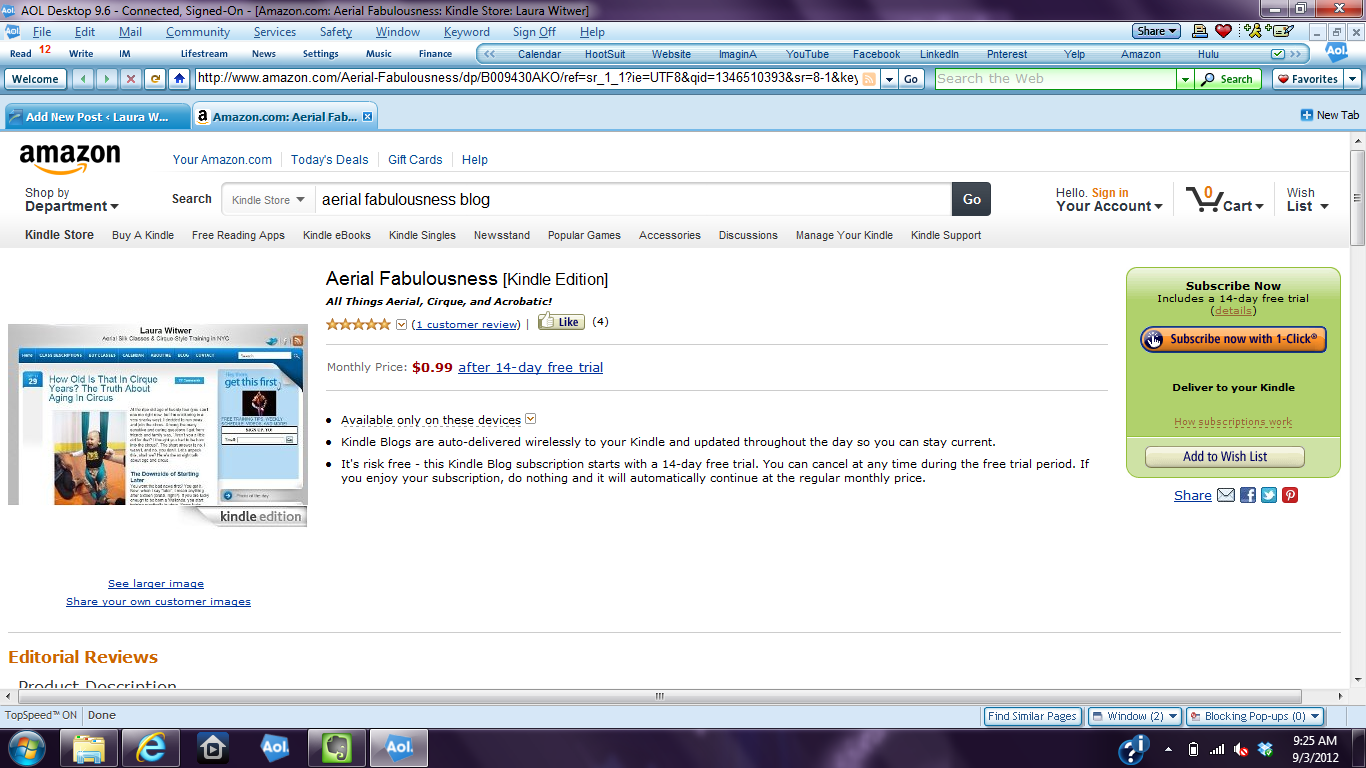Click in the Amazon search text field

coord(633,199)
